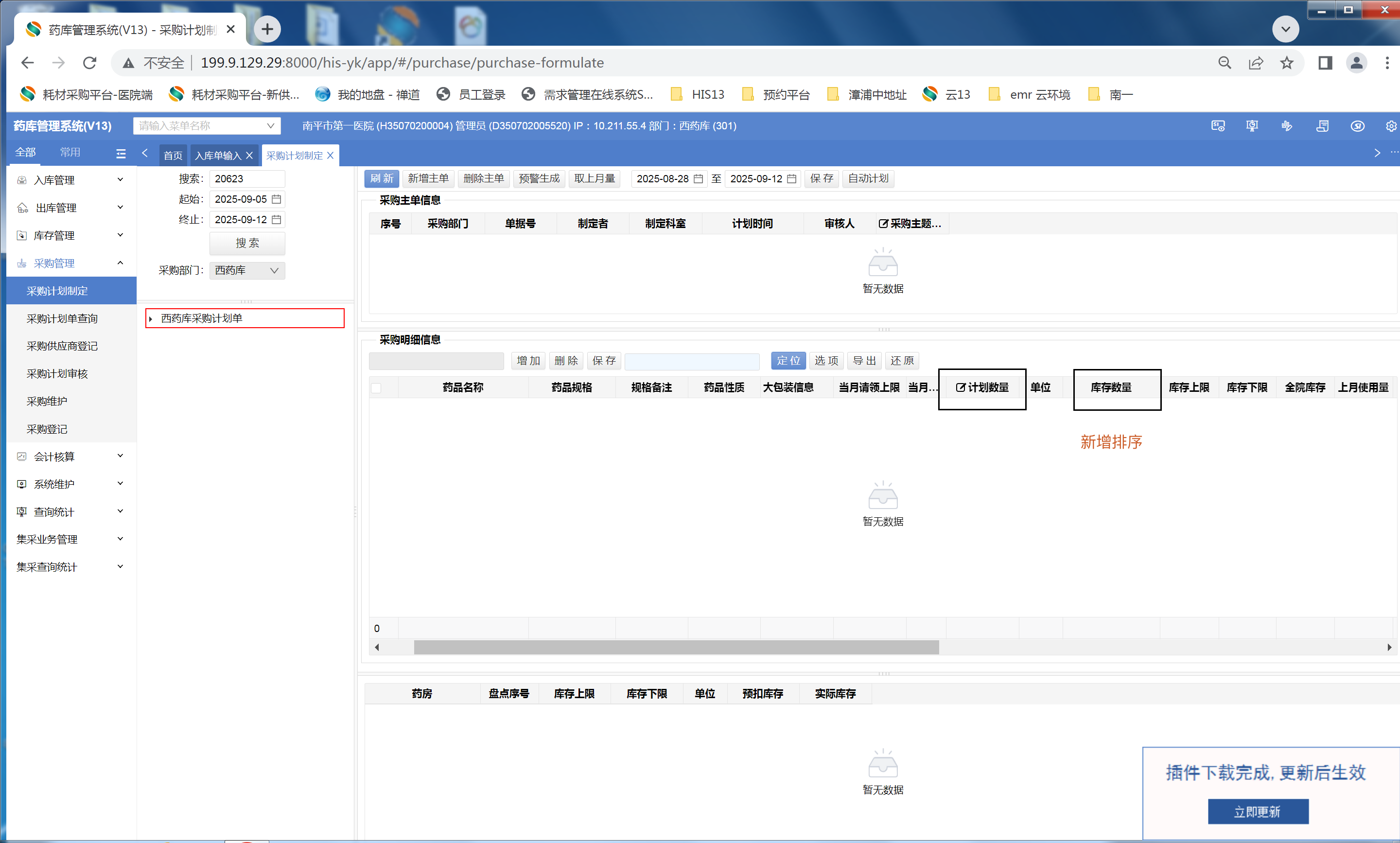Click the horizontal scrollbar thumb in detail table

click(x=676, y=647)
